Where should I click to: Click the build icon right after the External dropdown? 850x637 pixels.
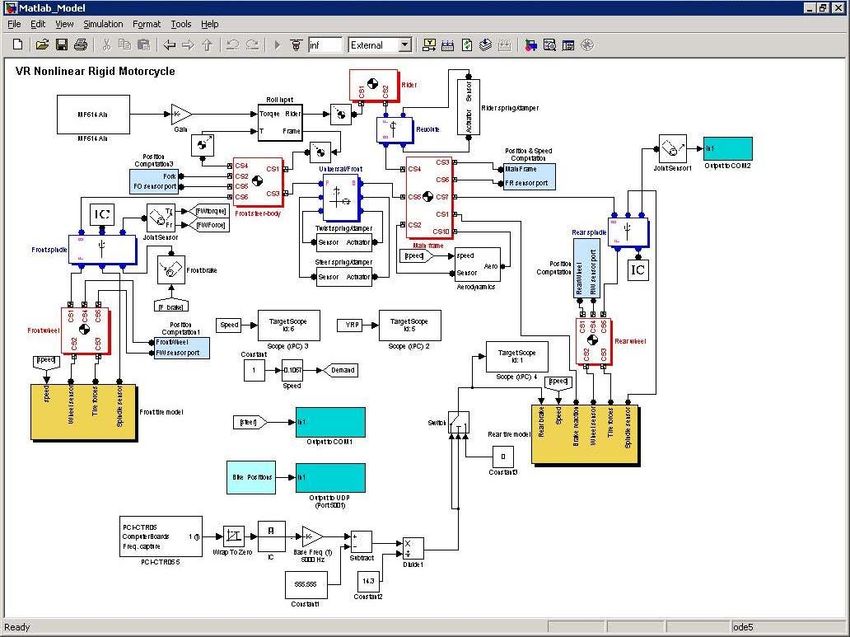(x=429, y=45)
